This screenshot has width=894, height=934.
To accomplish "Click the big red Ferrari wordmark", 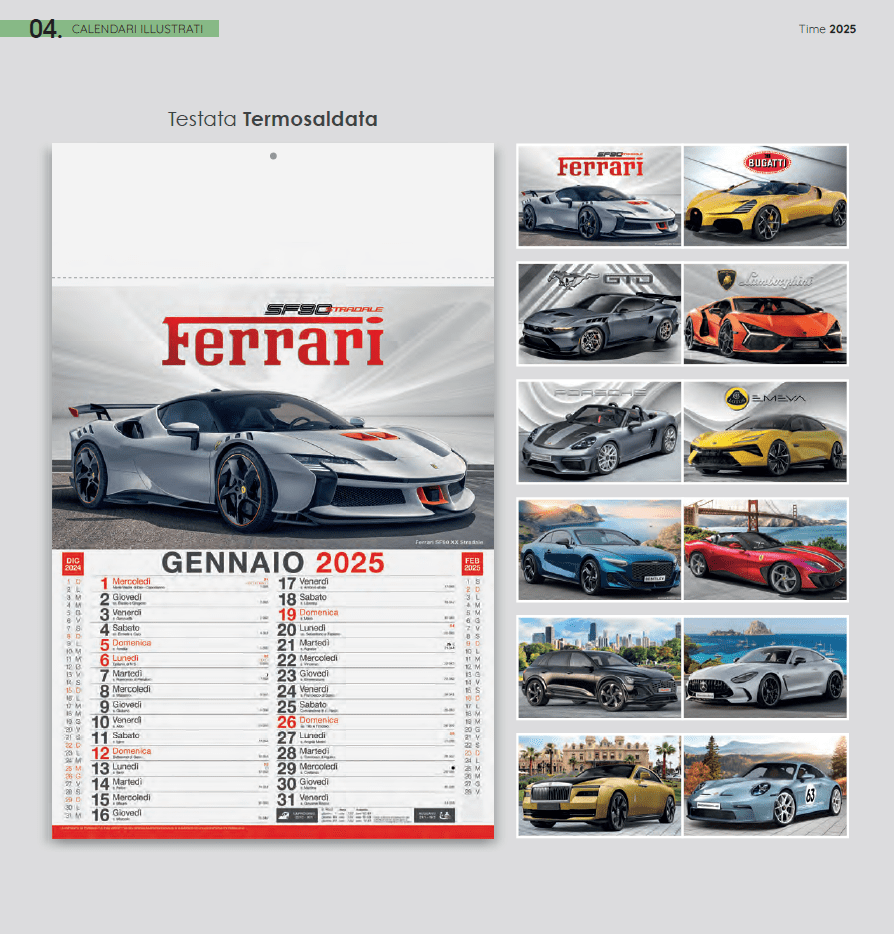I will click(273, 341).
